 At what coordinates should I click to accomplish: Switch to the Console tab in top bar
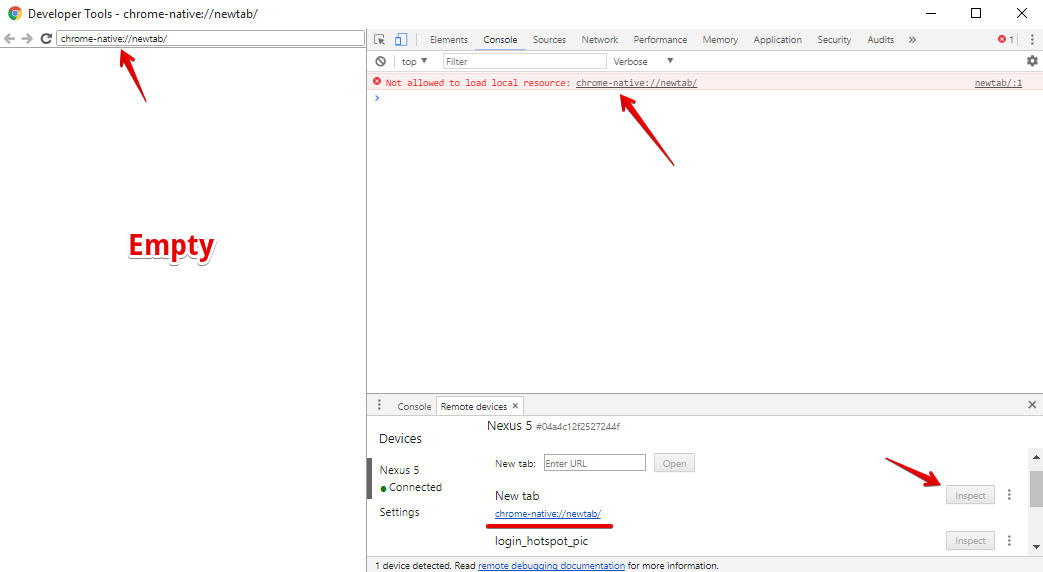pyautogui.click(x=500, y=40)
